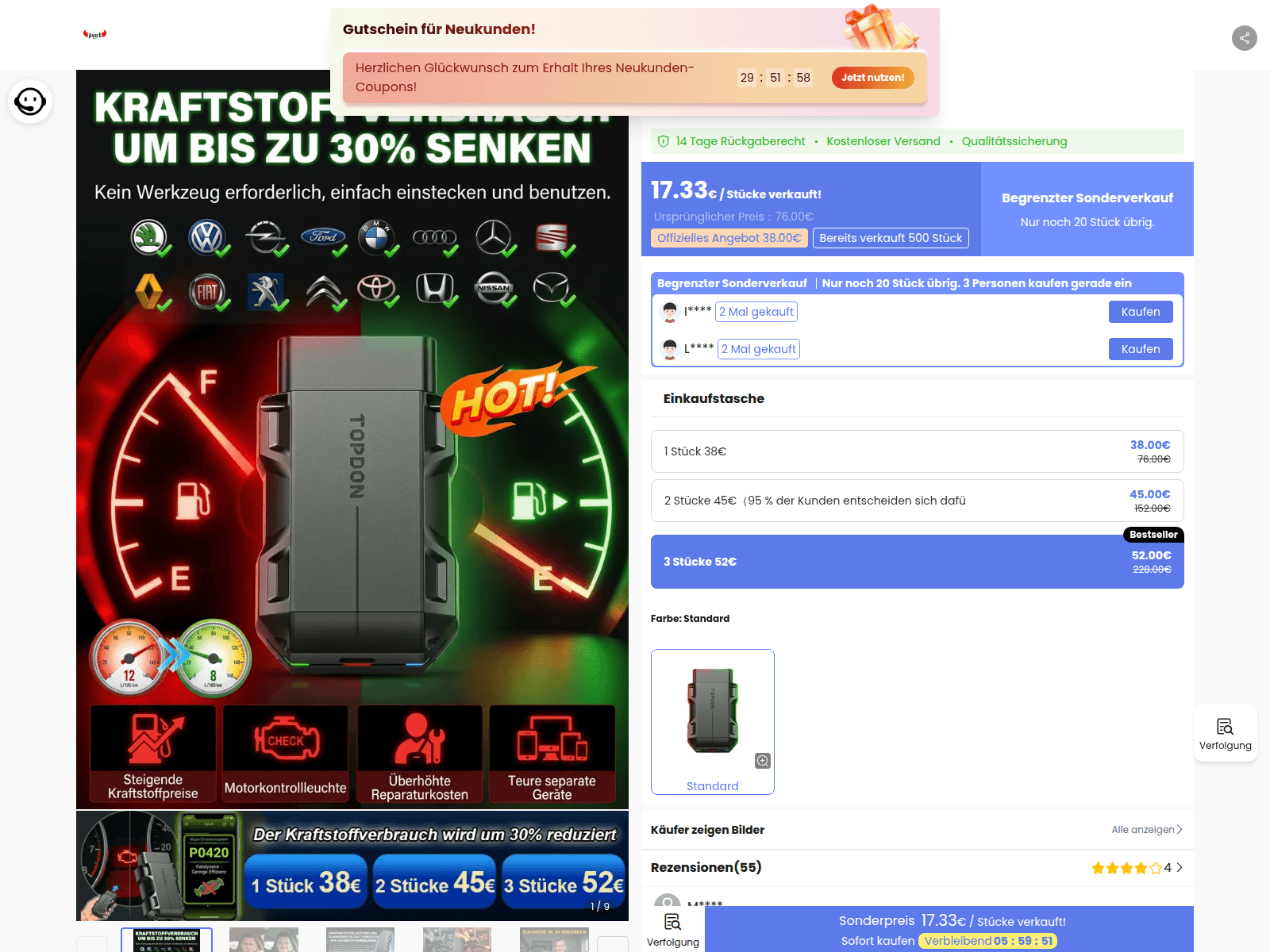Click the reviewer avatar icon under Rezensionen
The height and width of the screenshot is (952, 1270).
(x=667, y=901)
